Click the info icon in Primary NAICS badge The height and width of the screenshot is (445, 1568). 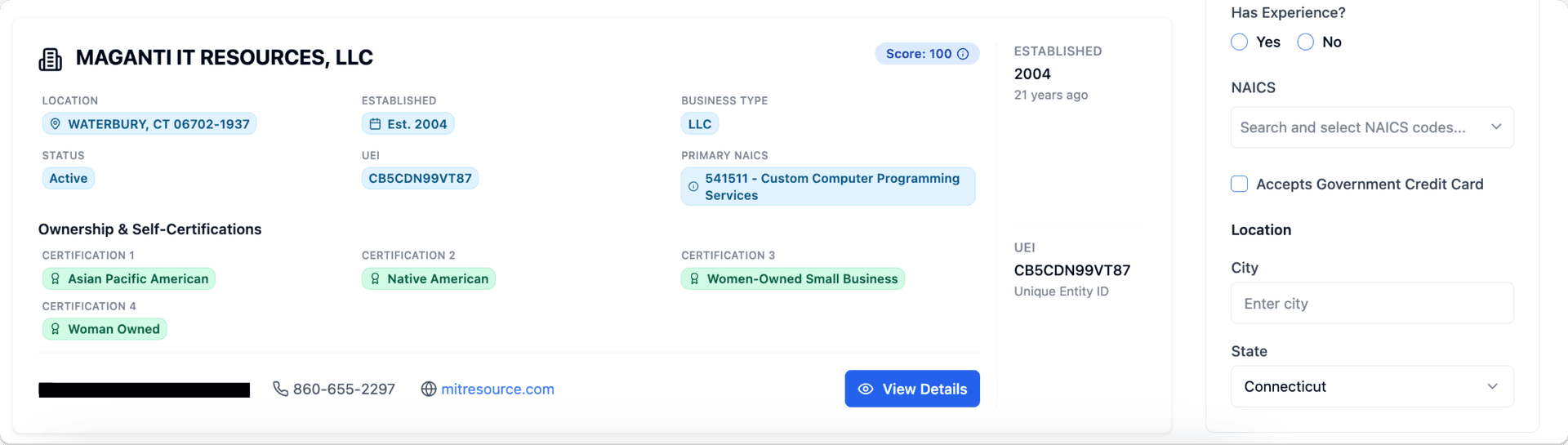coord(693,187)
